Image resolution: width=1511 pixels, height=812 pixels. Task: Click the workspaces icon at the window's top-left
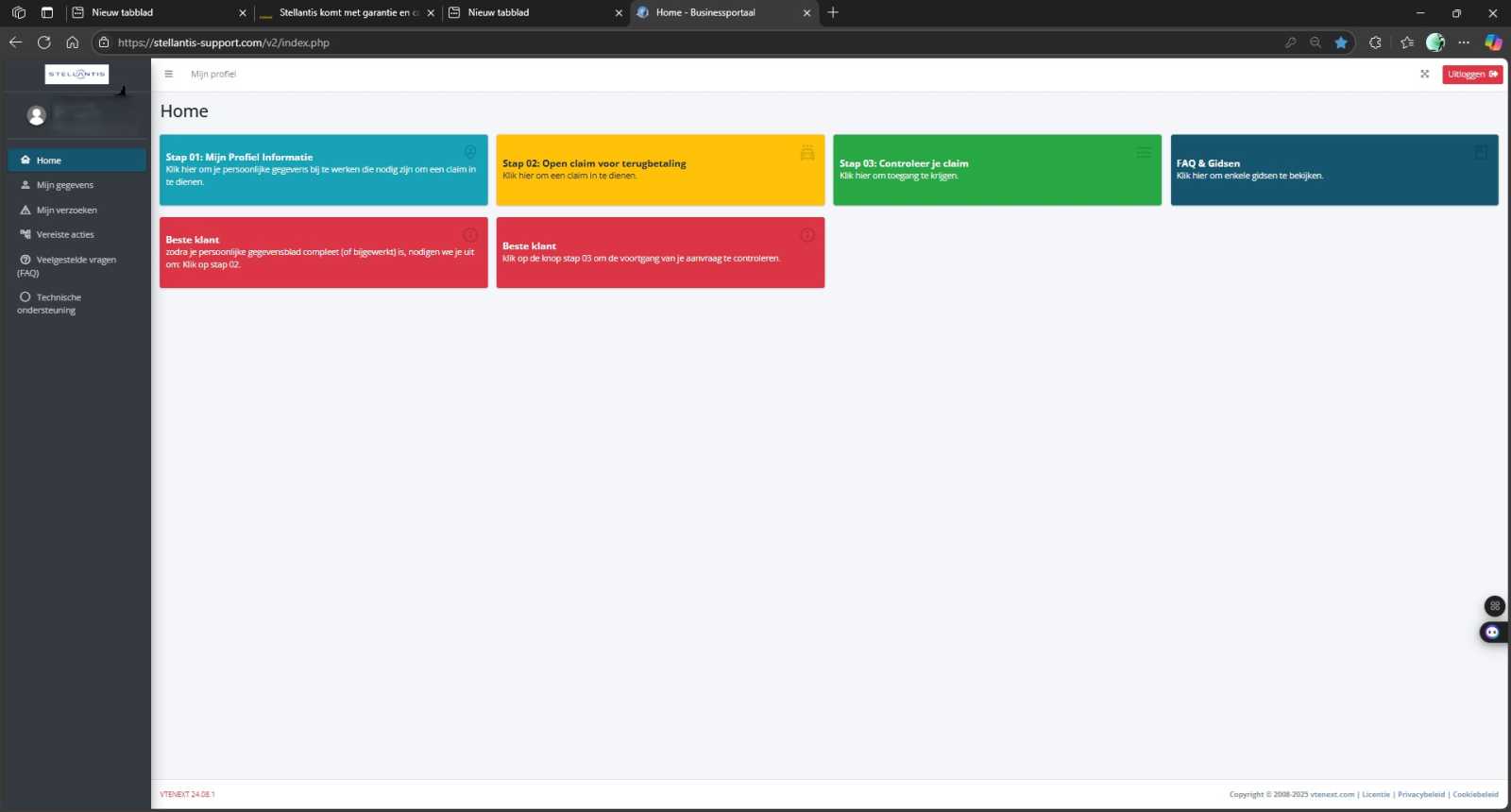[19, 13]
